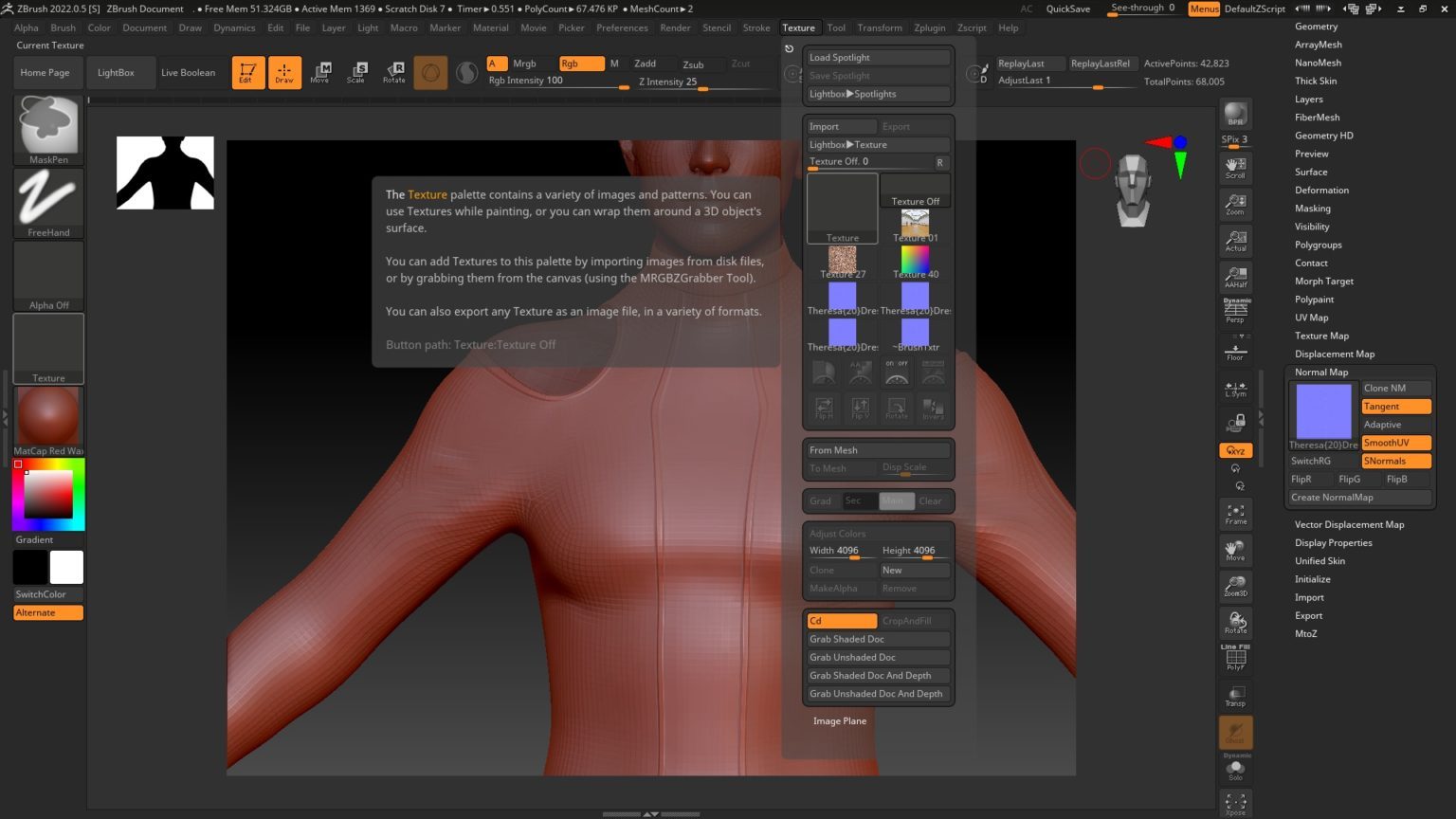This screenshot has width=1456, height=819.
Task: Open the Brush menu
Action: (63, 27)
